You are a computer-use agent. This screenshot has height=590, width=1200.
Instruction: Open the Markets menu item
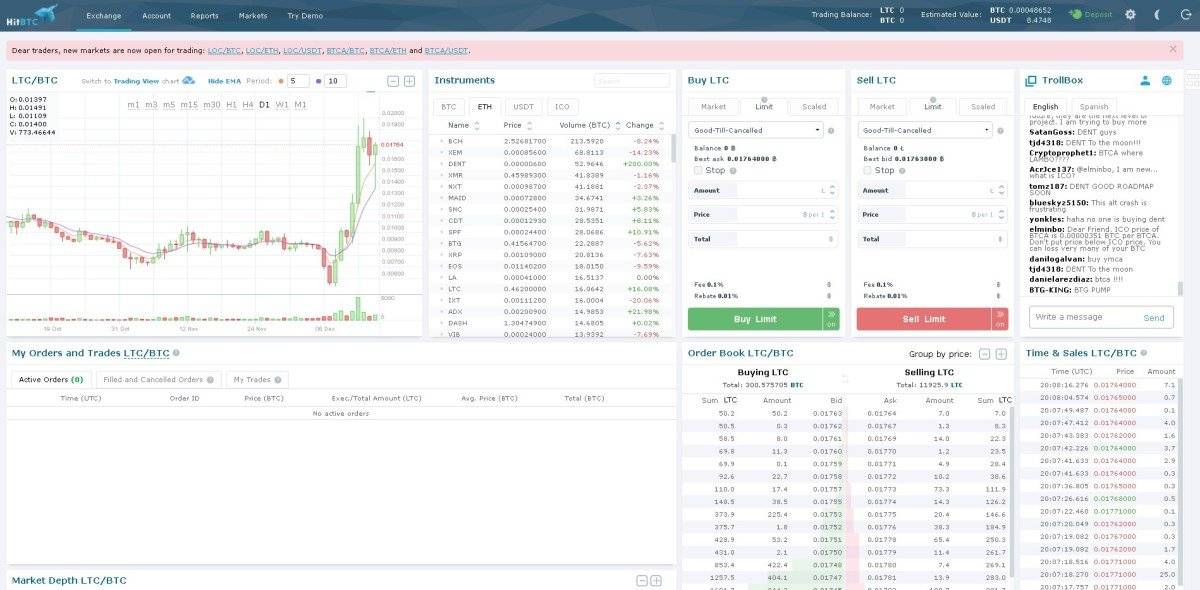click(x=253, y=15)
